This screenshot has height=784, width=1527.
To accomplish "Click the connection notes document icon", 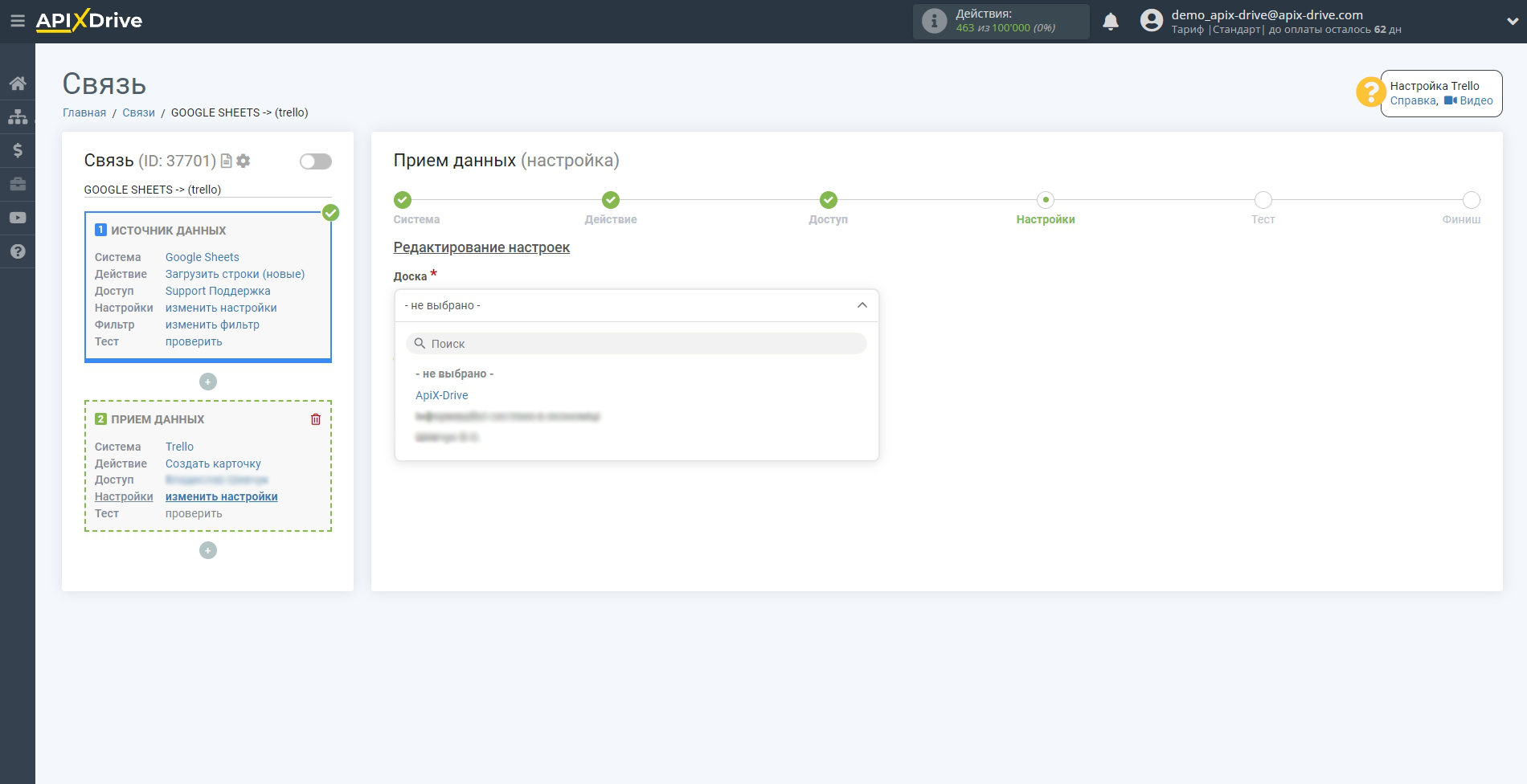I will click(x=227, y=161).
